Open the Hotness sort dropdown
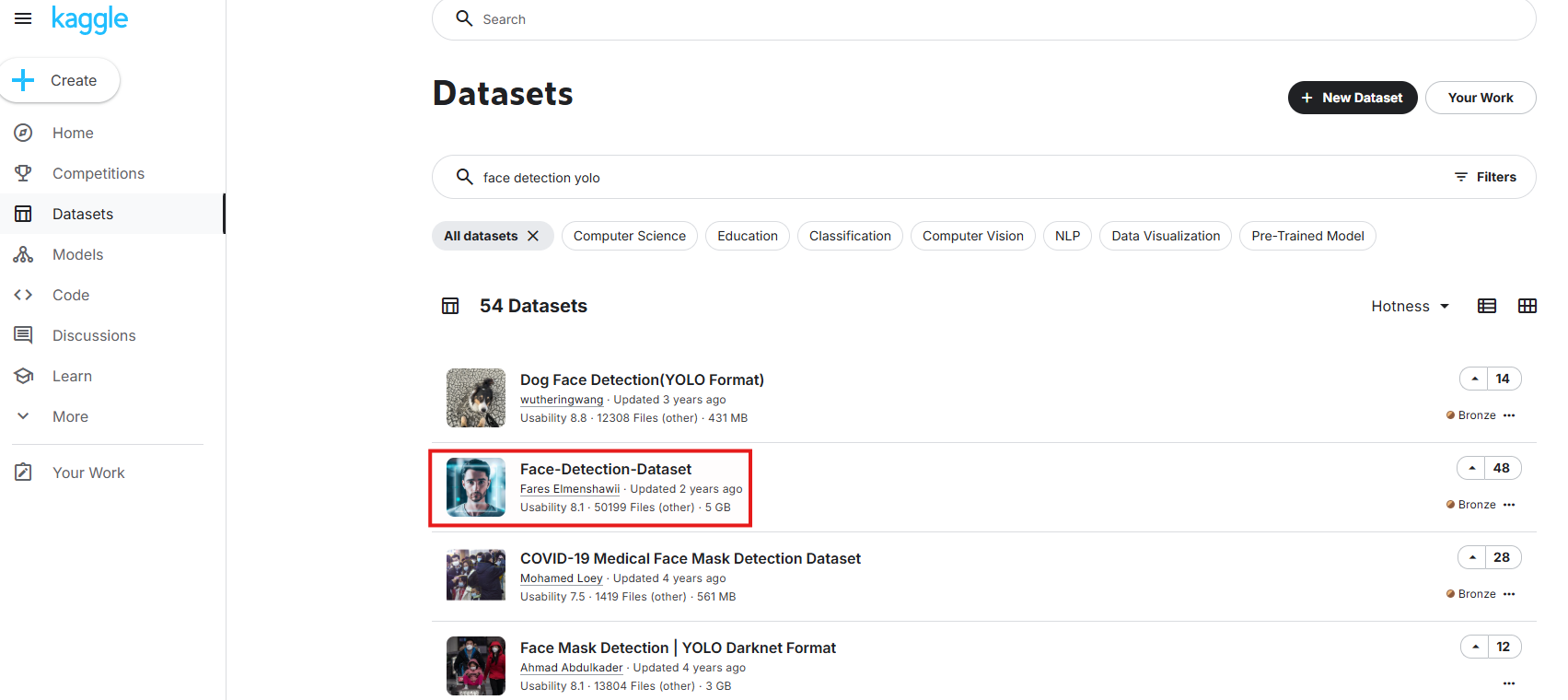Viewport: 1568px width, 700px height. tap(1411, 306)
